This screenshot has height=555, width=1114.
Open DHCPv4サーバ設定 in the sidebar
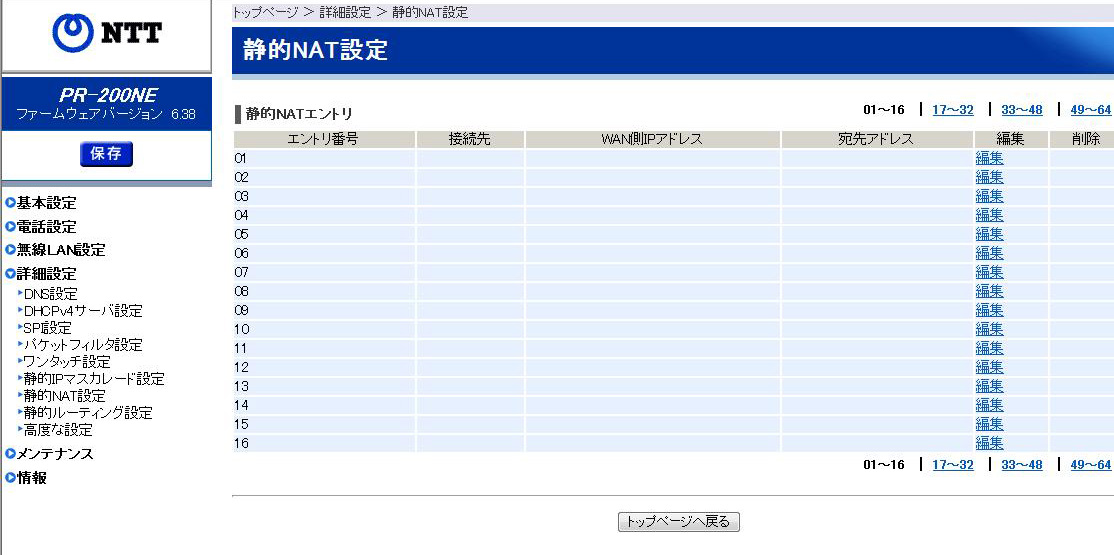[x=83, y=311]
